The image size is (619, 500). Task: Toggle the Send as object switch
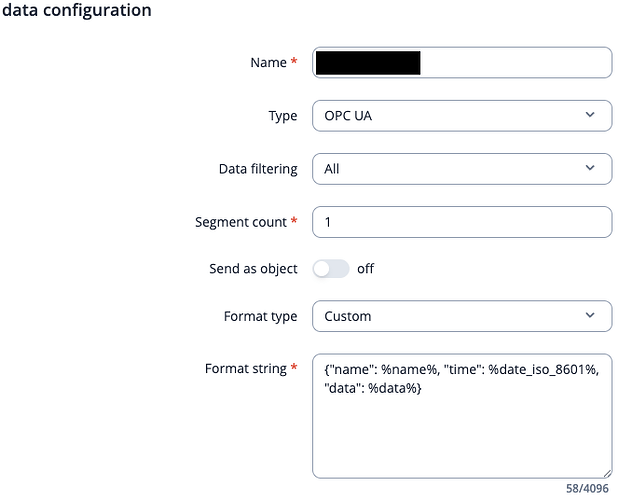[x=331, y=269]
